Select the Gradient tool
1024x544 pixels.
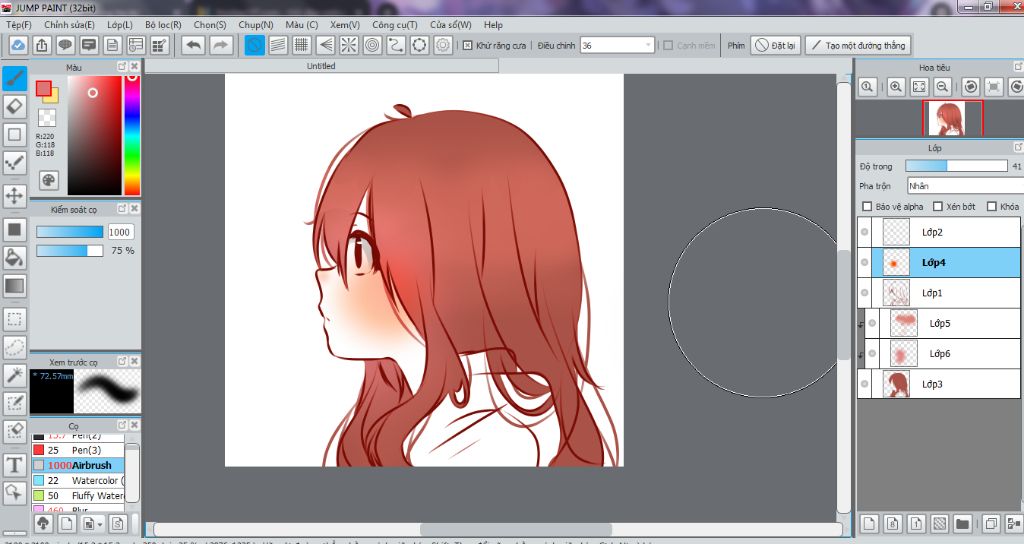(14, 286)
